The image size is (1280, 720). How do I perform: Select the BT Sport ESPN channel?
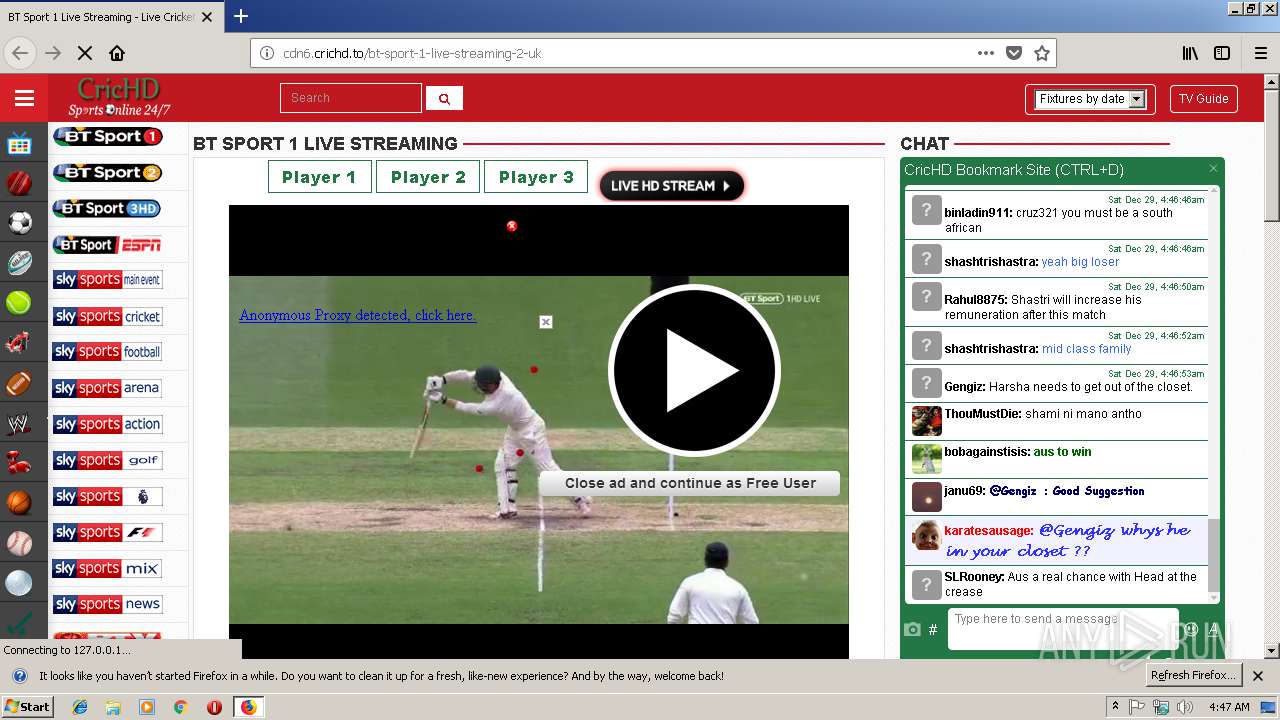click(107, 244)
